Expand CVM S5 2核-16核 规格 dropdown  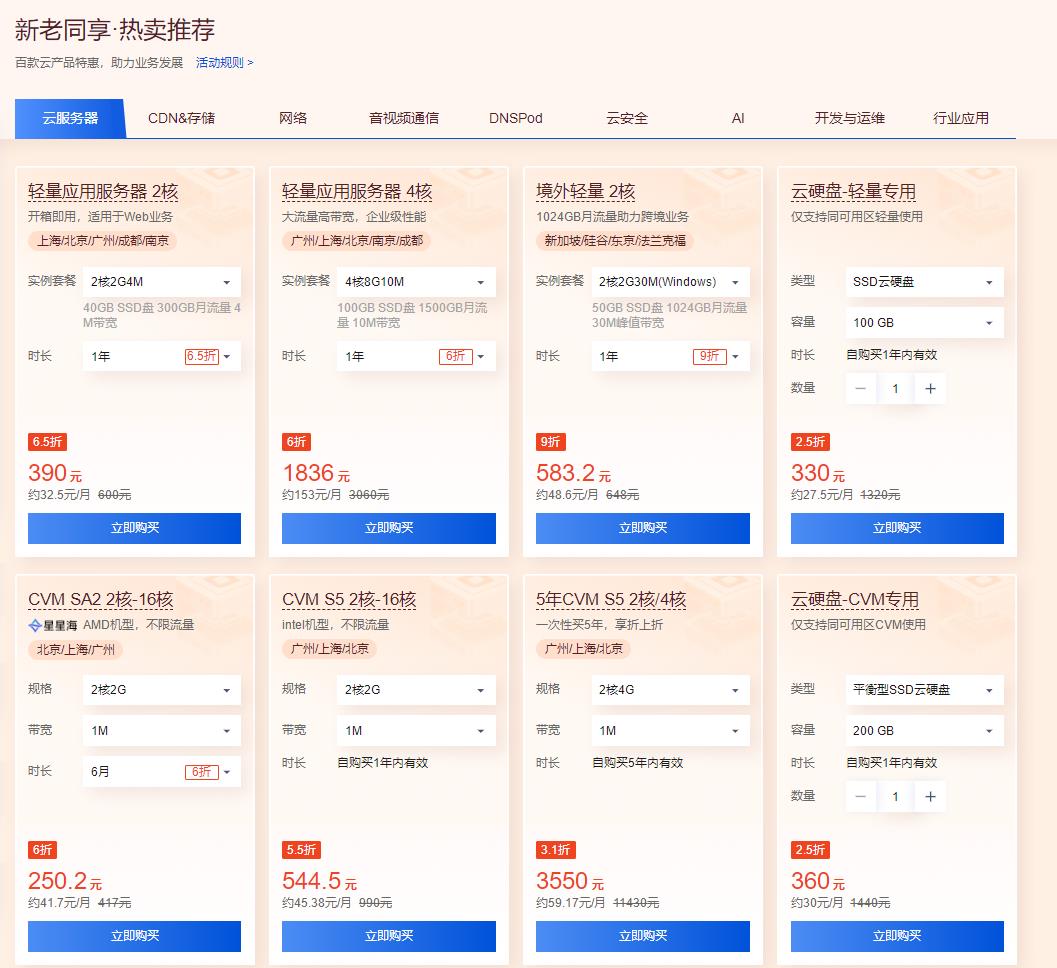coord(416,690)
